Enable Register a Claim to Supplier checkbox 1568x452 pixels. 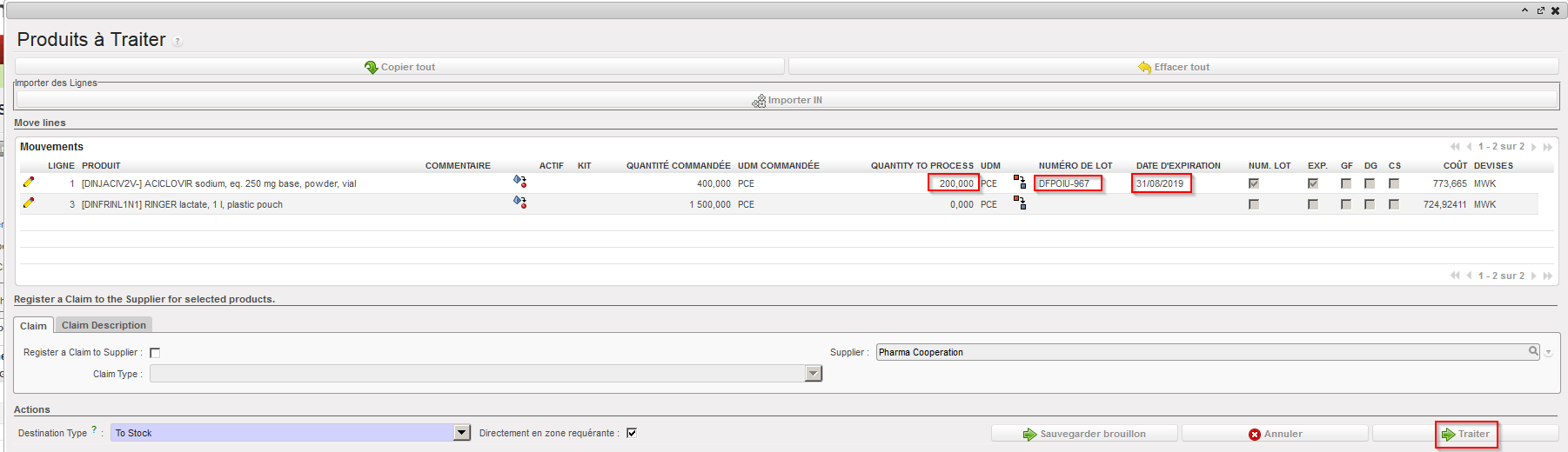155,353
